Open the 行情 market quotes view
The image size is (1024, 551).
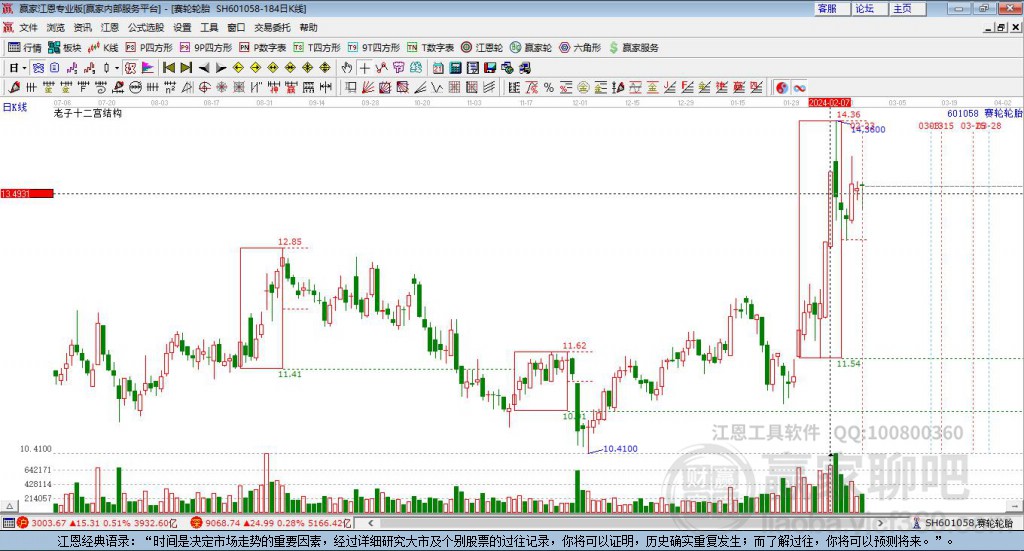tap(24, 48)
